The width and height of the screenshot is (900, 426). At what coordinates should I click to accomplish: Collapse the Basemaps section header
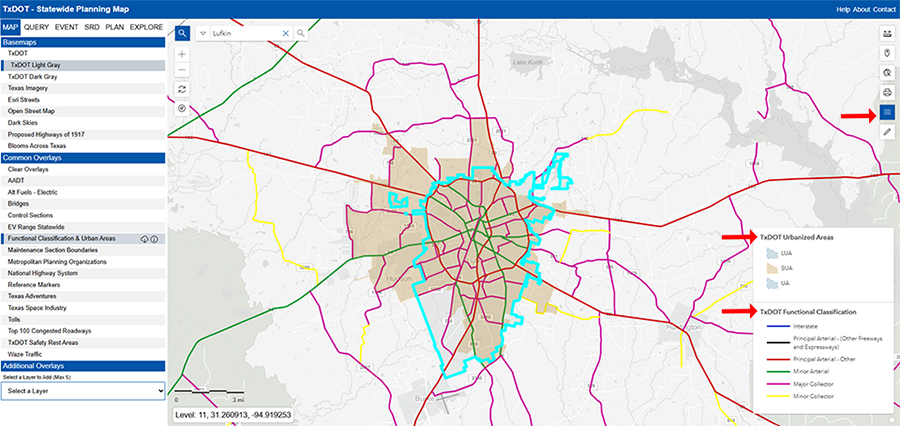[83, 42]
